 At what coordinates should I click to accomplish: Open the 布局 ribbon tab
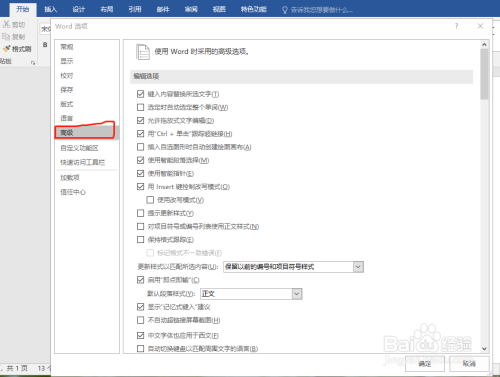click(x=107, y=9)
